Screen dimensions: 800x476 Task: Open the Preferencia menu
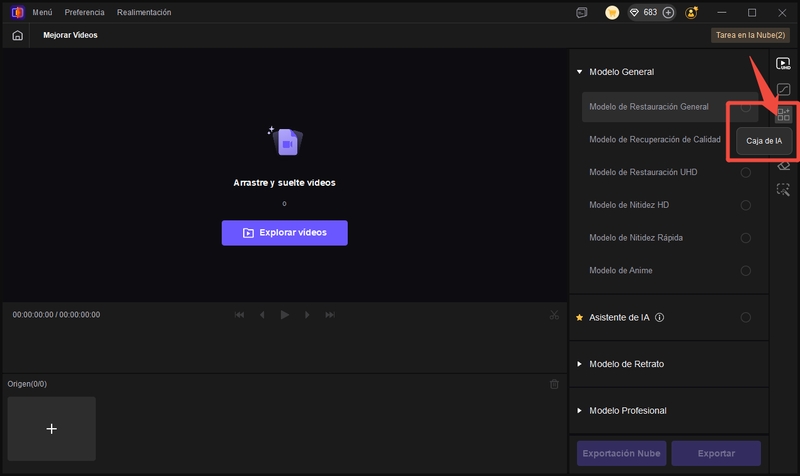(84, 12)
